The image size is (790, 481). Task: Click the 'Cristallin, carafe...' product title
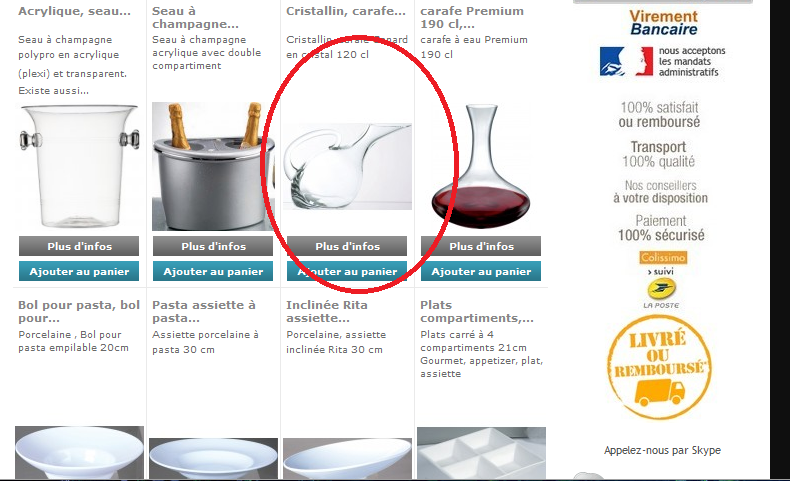[346, 11]
